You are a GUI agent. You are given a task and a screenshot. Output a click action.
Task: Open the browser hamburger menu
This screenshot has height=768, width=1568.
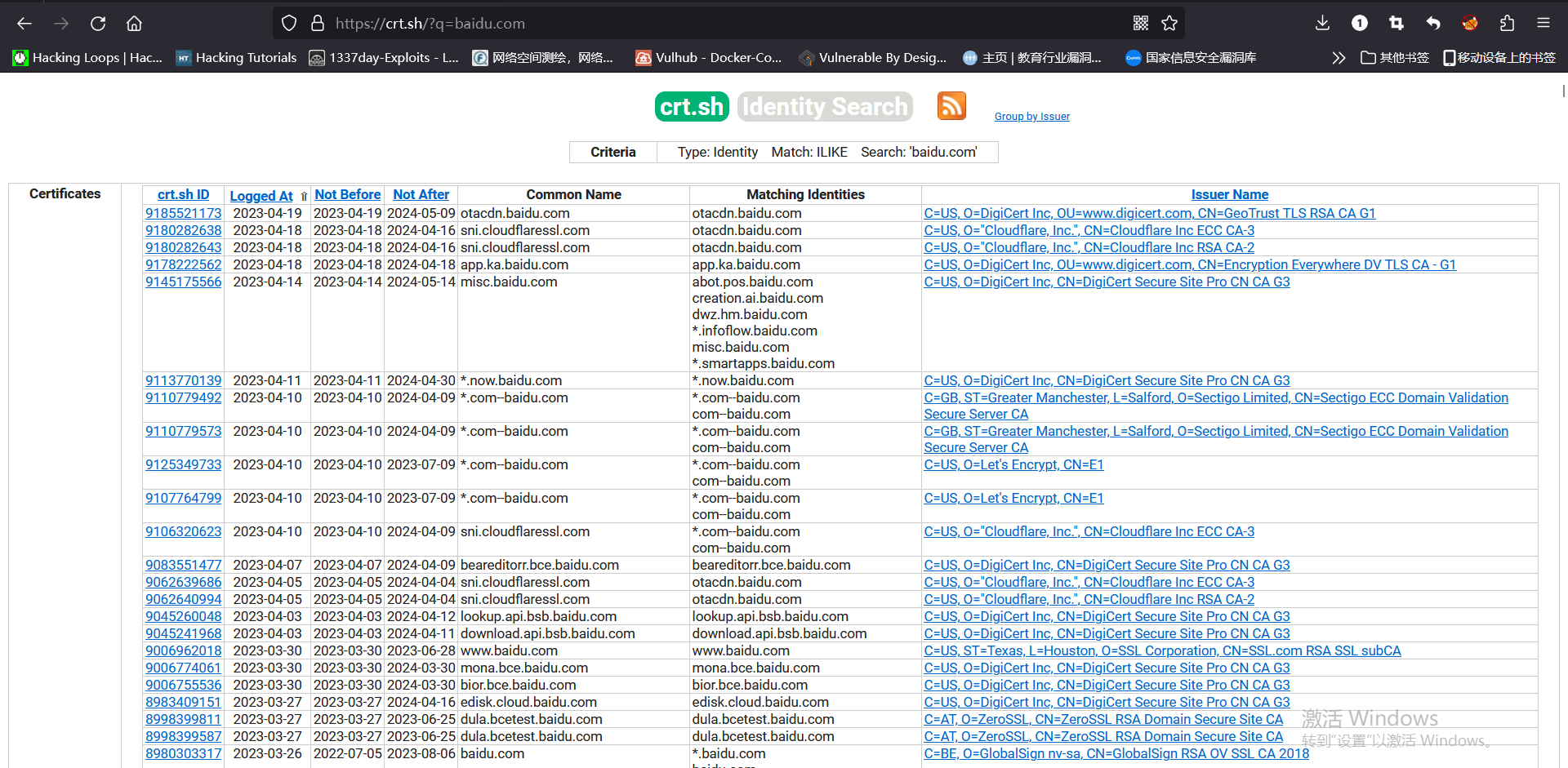point(1543,24)
